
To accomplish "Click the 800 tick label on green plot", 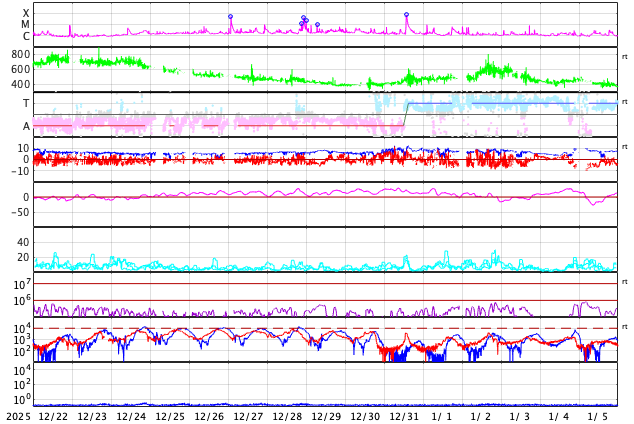I will pyautogui.click(x=20, y=54).
